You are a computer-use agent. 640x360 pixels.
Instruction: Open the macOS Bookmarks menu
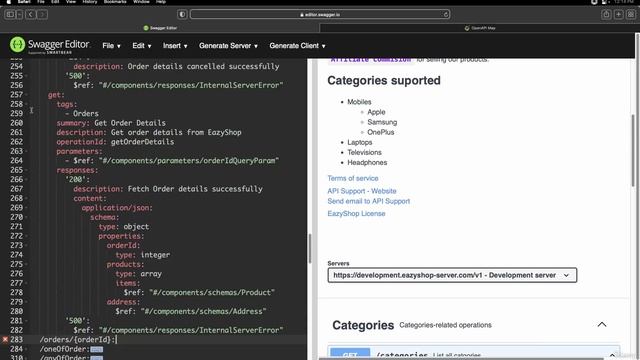click(115, 2)
